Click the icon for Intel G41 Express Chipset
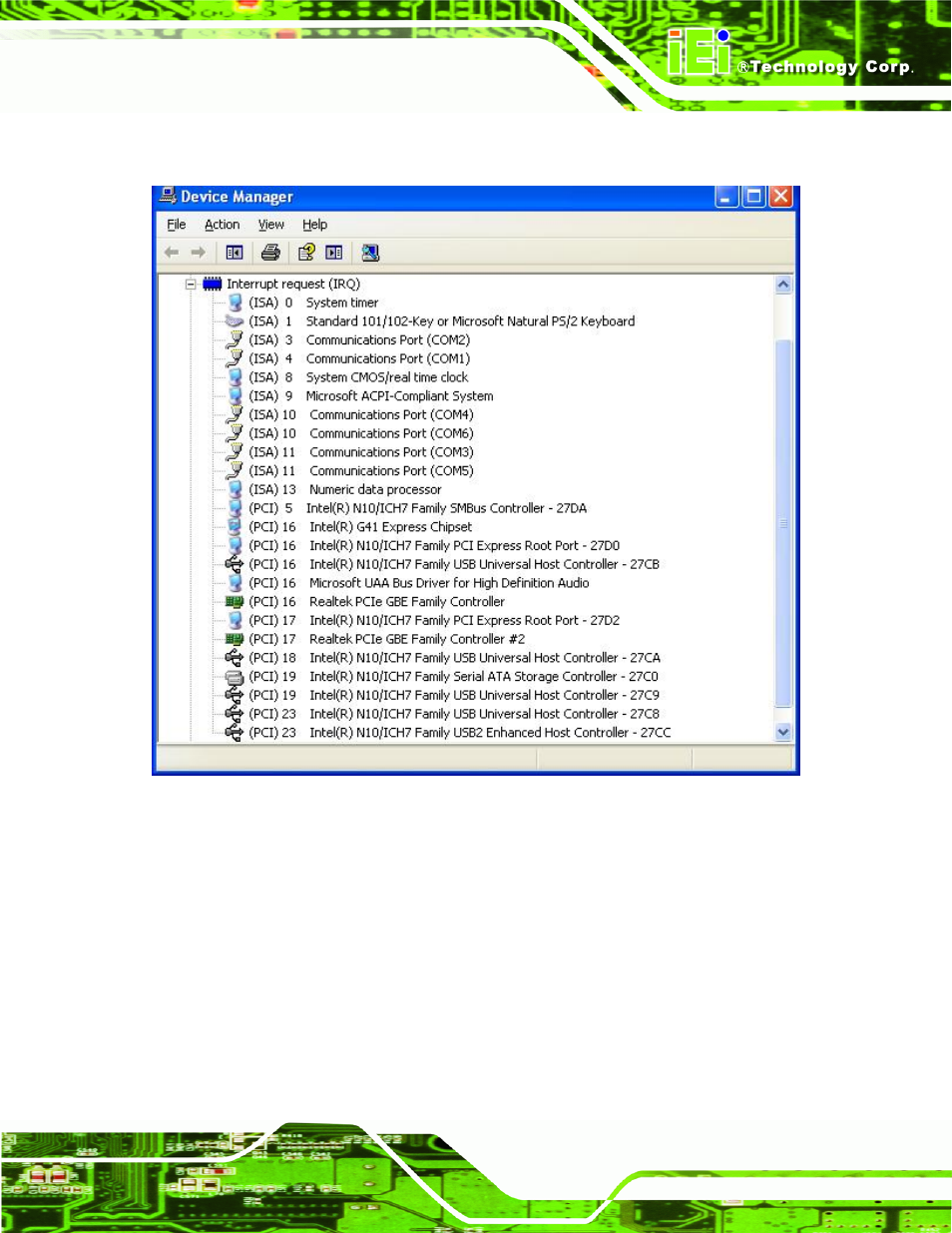Image resolution: width=952 pixels, height=1233 pixels. pos(235,527)
